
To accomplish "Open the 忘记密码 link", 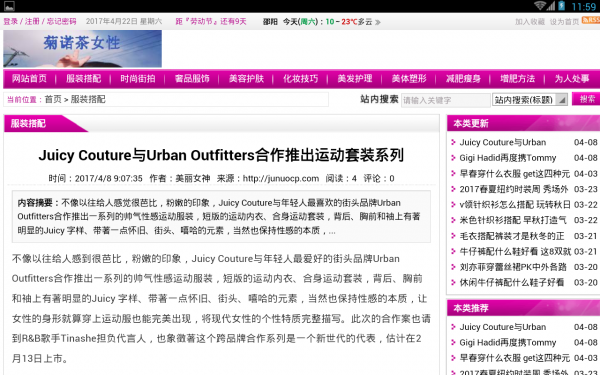I will pos(61,22).
